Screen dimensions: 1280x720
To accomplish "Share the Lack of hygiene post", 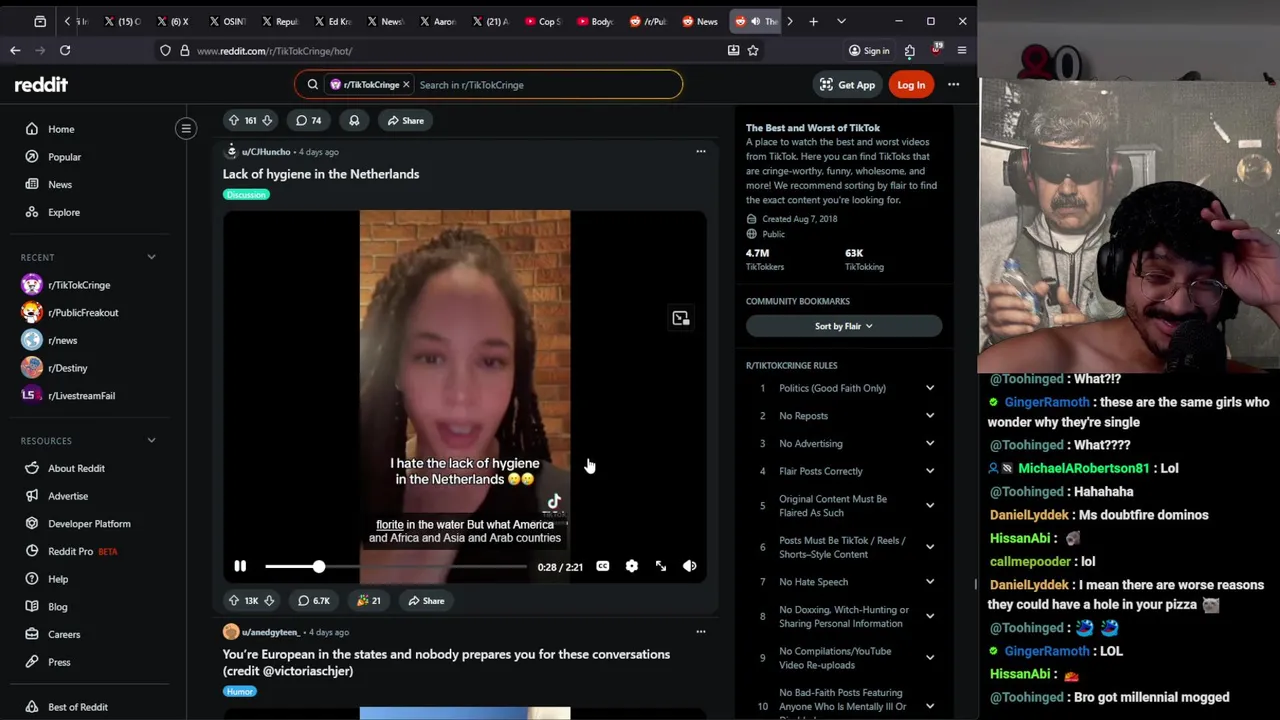I will (x=425, y=601).
